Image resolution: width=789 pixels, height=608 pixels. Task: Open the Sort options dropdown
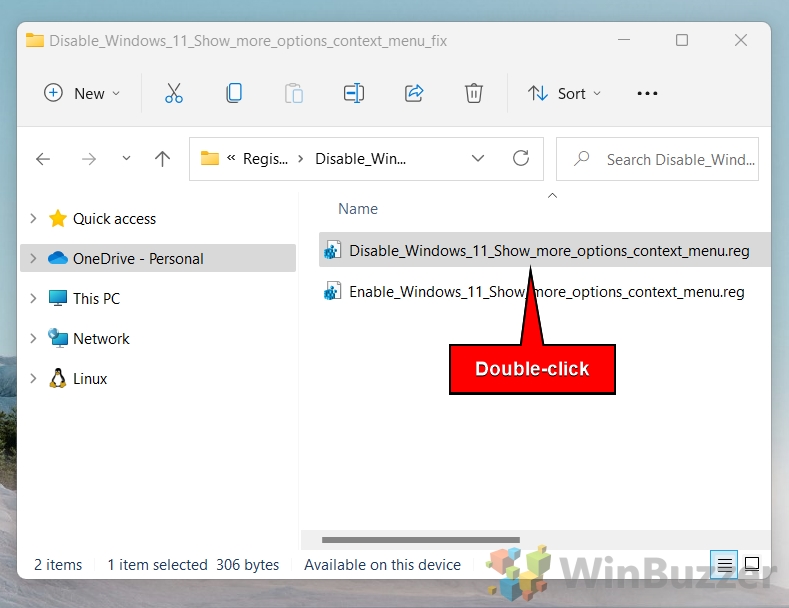[564, 94]
